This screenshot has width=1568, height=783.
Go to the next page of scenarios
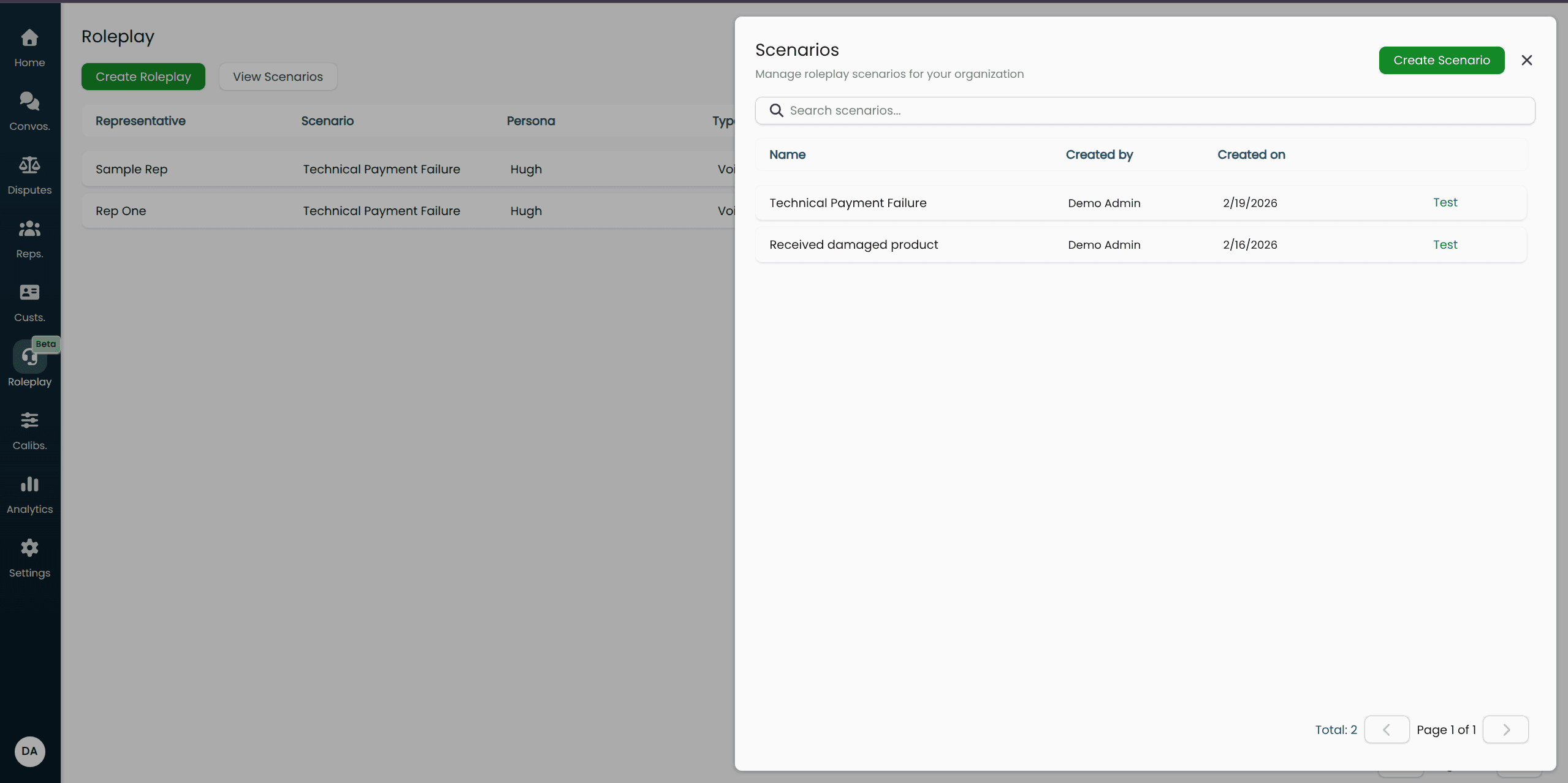point(1505,730)
